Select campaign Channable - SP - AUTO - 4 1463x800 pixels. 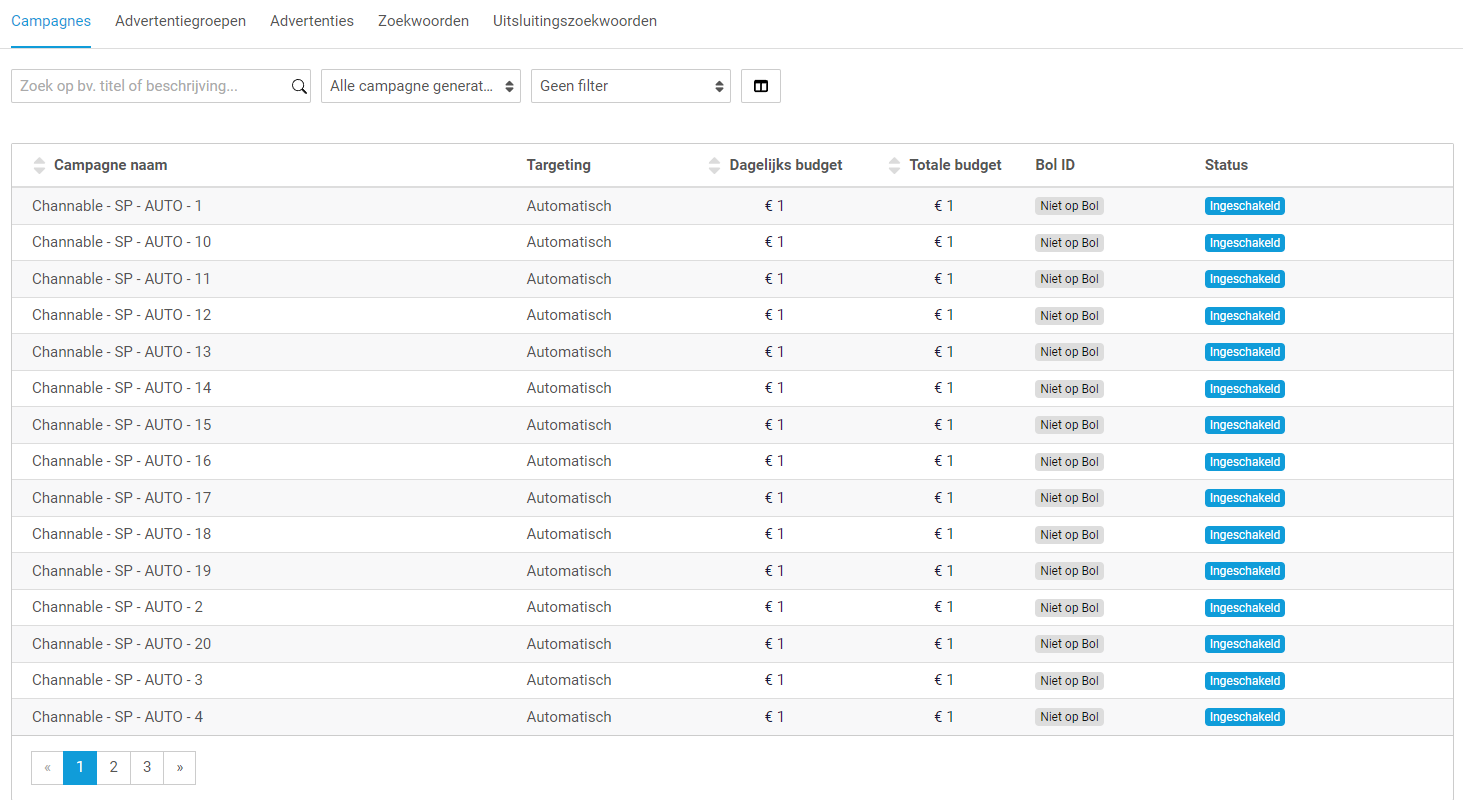117,717
